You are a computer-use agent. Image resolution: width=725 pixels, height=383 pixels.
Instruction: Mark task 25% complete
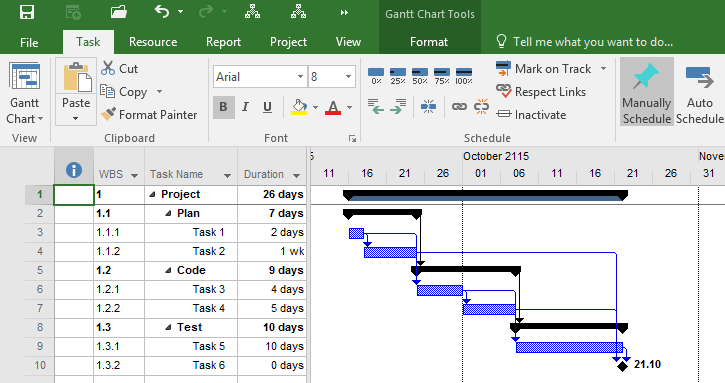coord(398,76)
